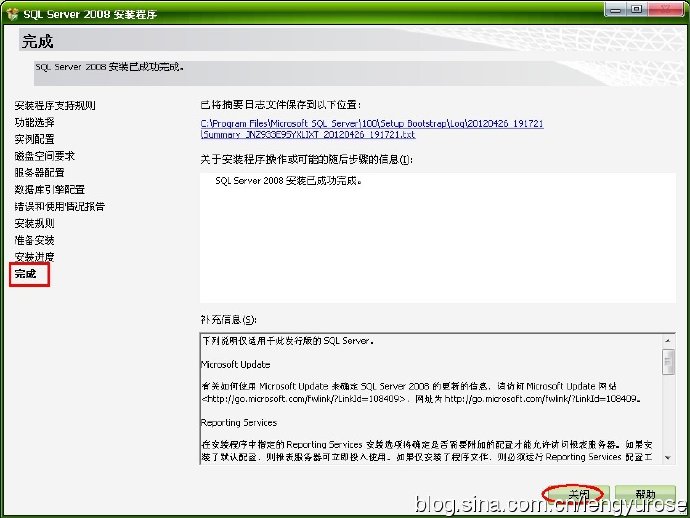Select the 安装进度 step in the sidebar
Image resolution: width=690 pixels, height=518 pixels.
point(34,257)
